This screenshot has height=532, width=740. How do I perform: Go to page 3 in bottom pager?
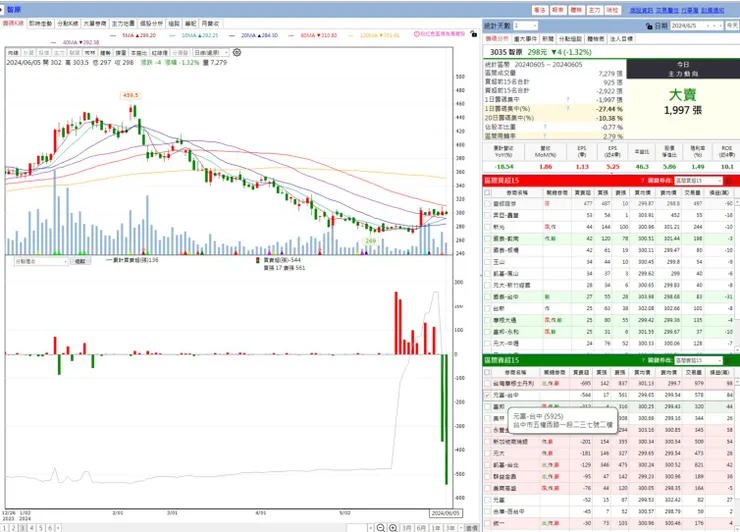tap(23, 528)
